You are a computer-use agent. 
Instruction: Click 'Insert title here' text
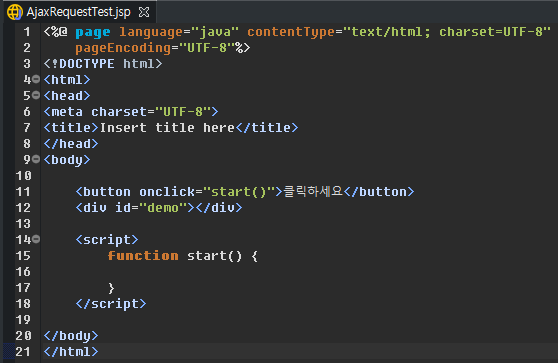(167, 128)
